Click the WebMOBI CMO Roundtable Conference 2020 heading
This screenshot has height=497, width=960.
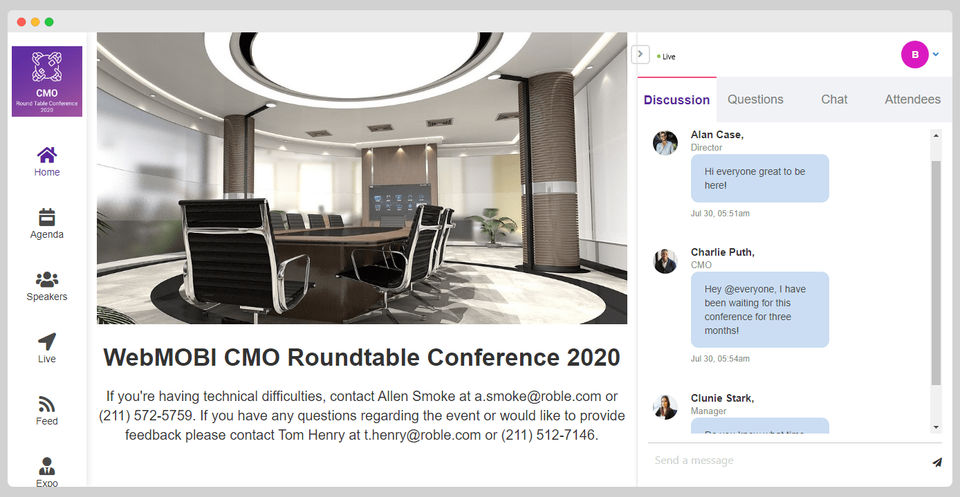[x=362, y=357]
